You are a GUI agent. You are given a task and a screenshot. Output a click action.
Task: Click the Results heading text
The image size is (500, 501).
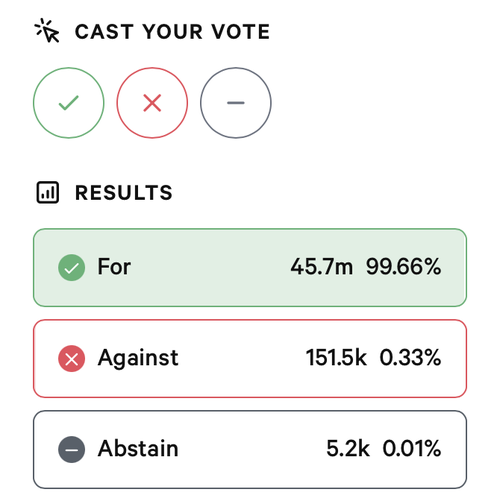pyautogui.click(x=124, y=193)
